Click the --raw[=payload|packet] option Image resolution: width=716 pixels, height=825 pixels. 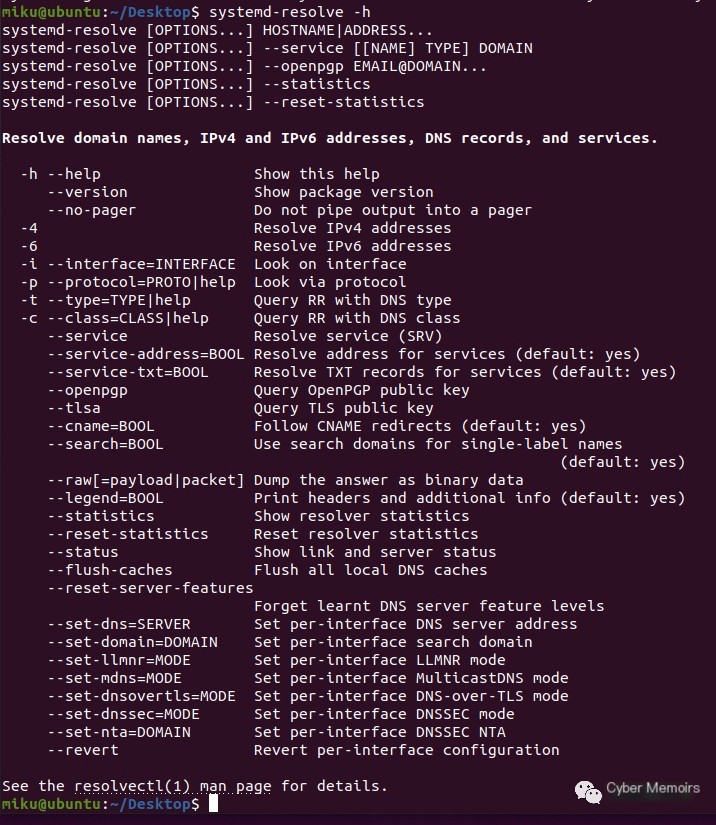pos(146,480)
